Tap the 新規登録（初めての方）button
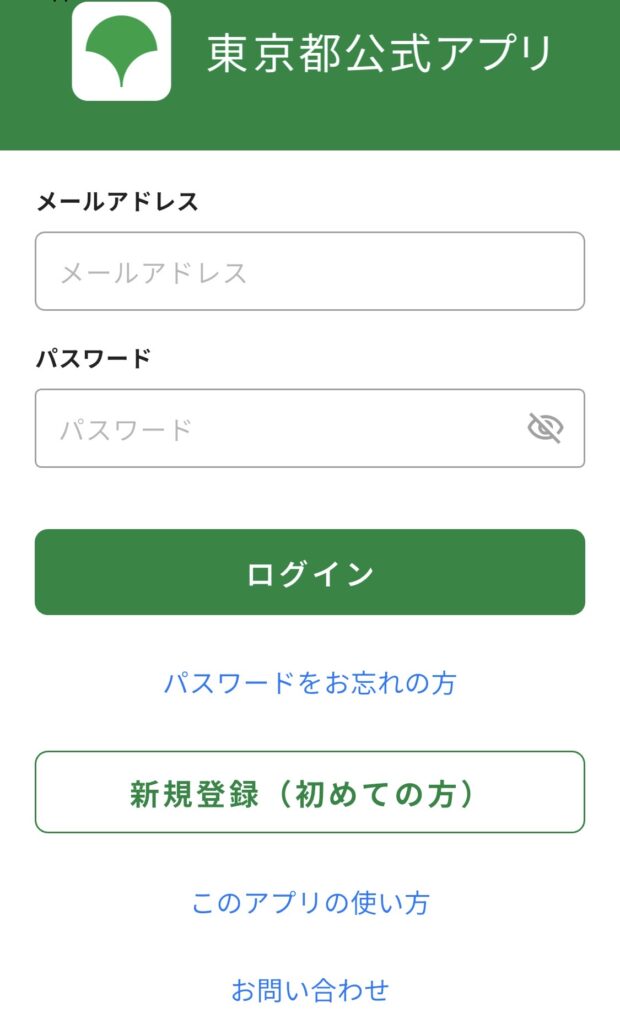Image resolution: width=620 pixels, height=1024 pixels. coord(310,792)
